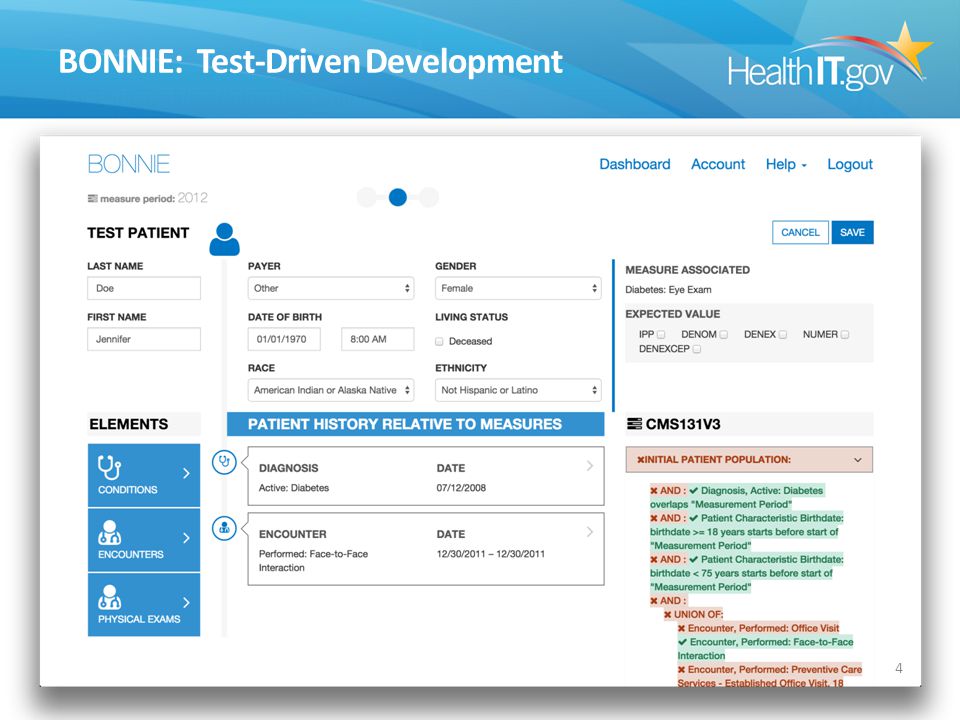
Task: Click the doctor icon in Physical Exams tile
Action: point(110,597)
